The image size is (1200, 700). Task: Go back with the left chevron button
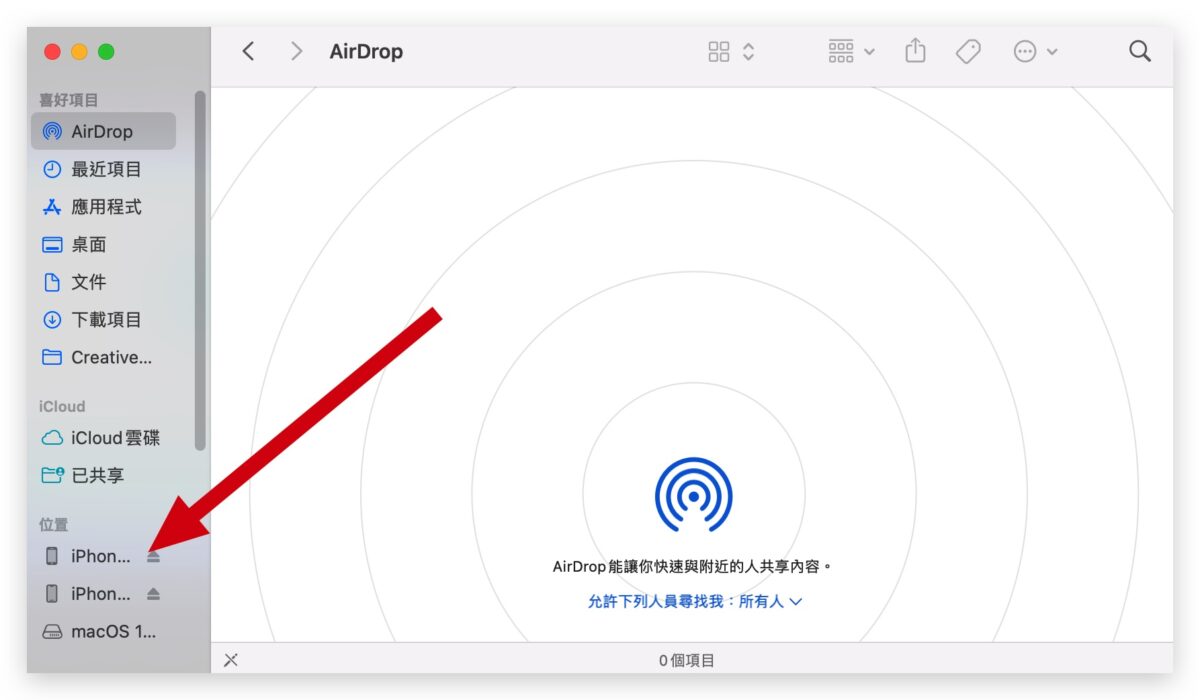coord(249,51)
